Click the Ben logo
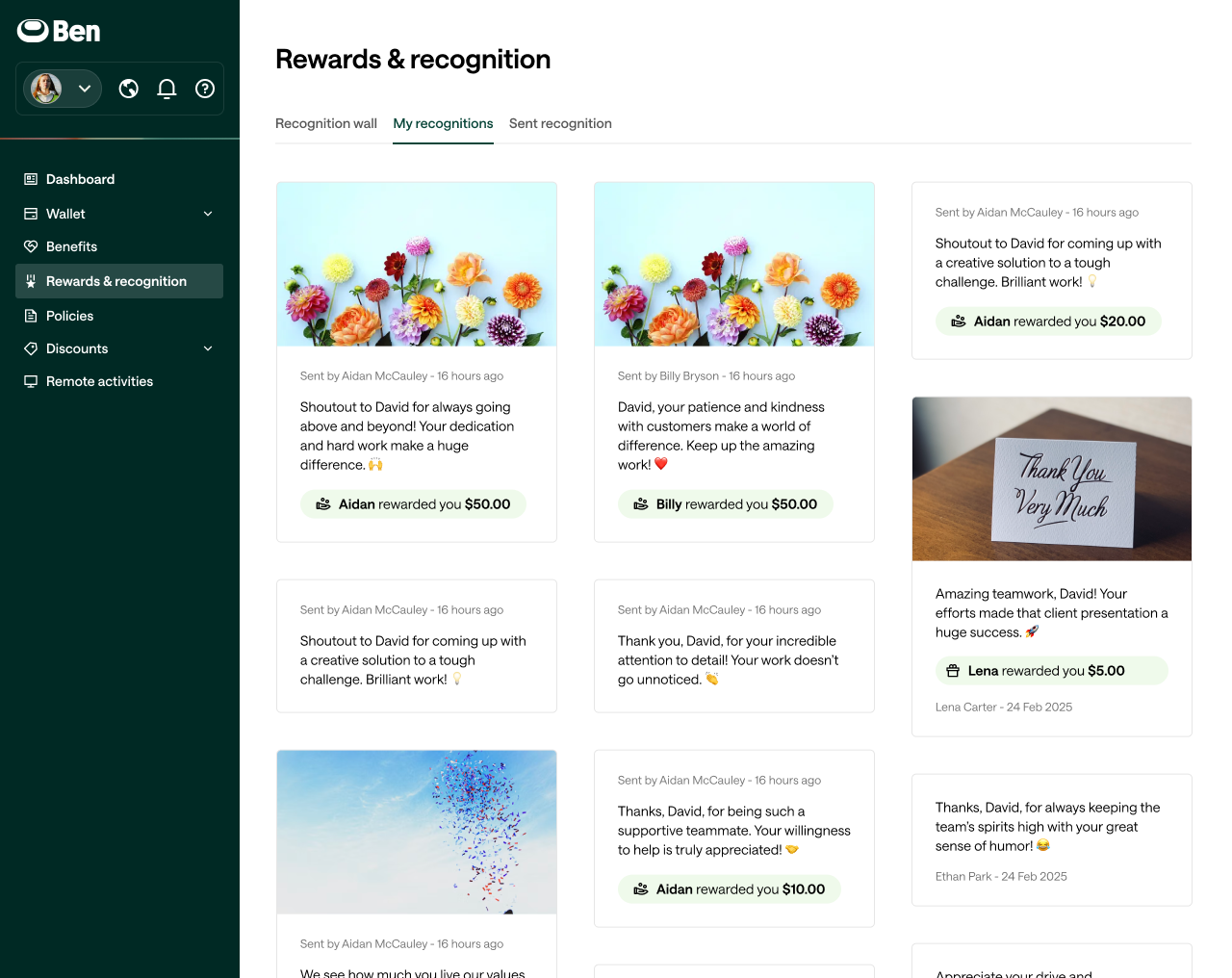 59,31
